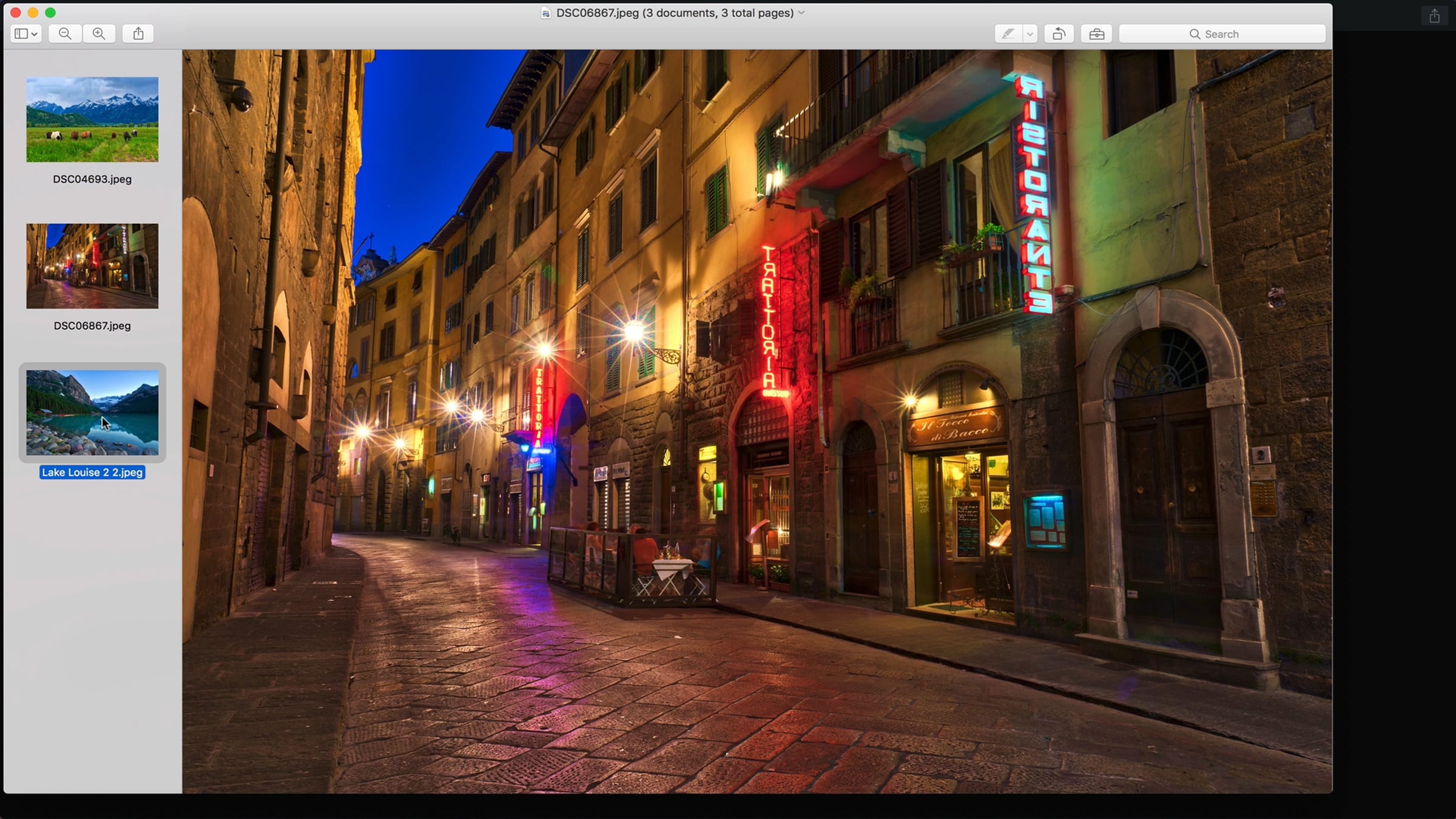
Task: Click the zoom out magnifier button
Action: pos(65,34)
